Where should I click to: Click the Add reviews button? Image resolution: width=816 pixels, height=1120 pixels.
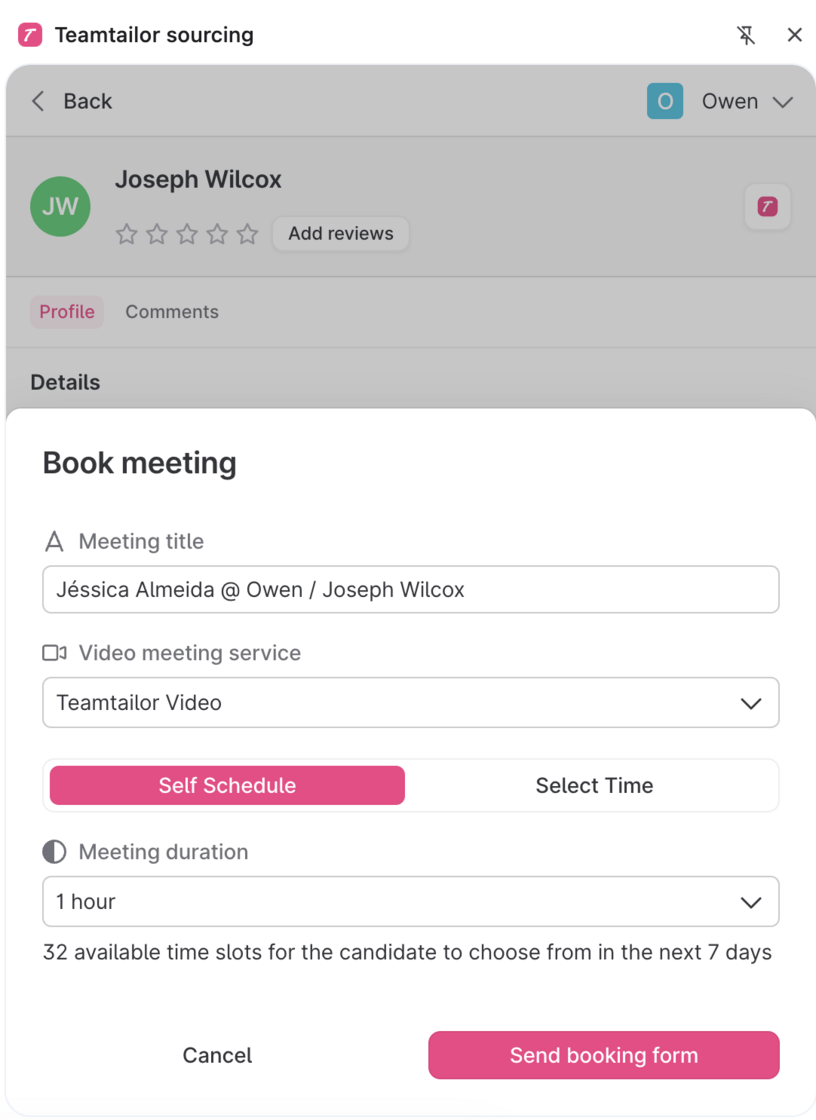(341, 234)
